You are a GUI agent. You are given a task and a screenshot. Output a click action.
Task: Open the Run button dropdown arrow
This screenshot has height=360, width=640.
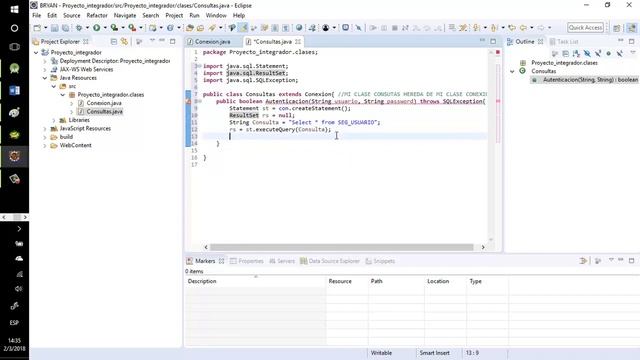(105, 28)
